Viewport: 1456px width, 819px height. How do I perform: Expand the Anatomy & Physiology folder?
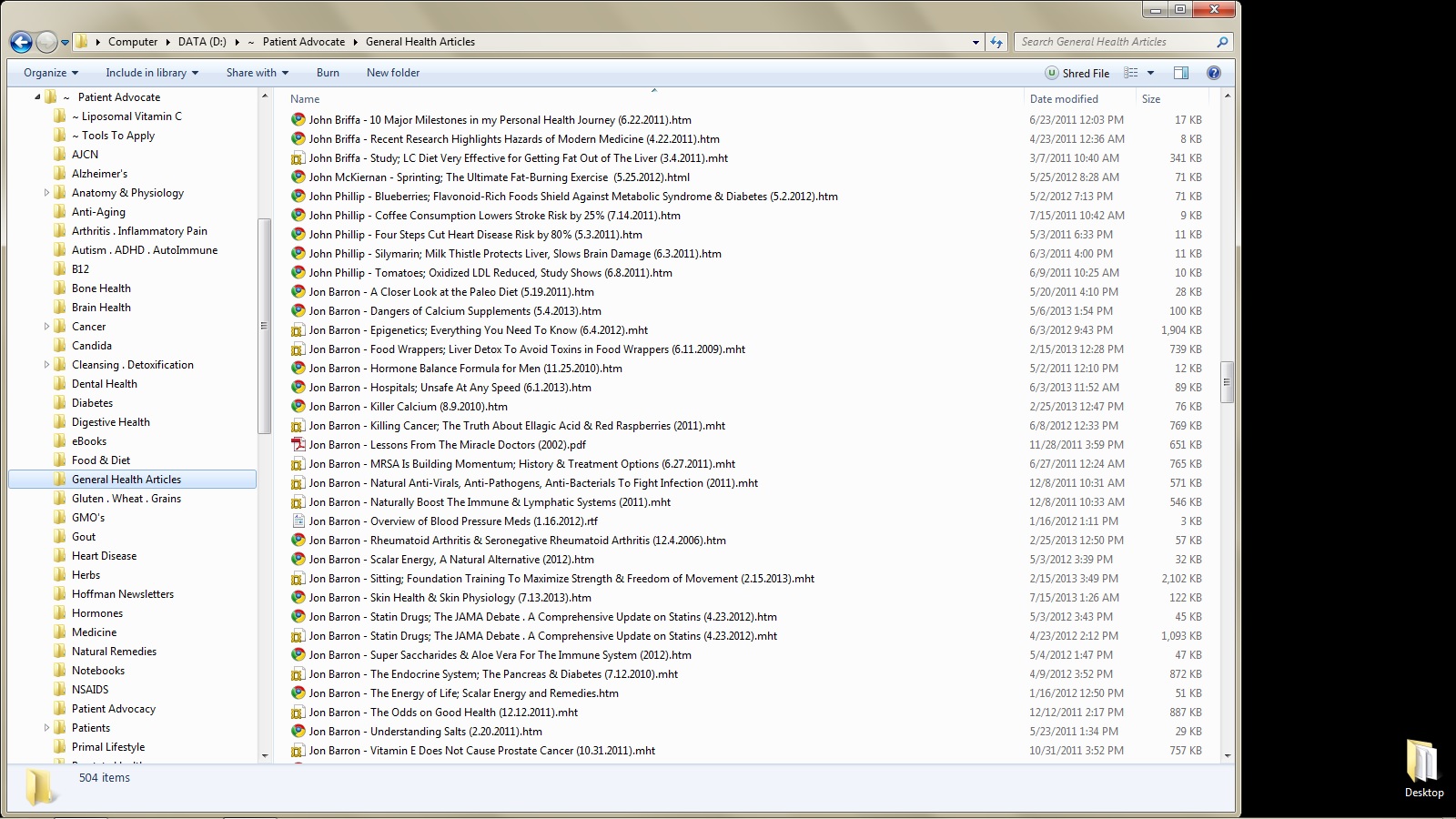(46, 193)
